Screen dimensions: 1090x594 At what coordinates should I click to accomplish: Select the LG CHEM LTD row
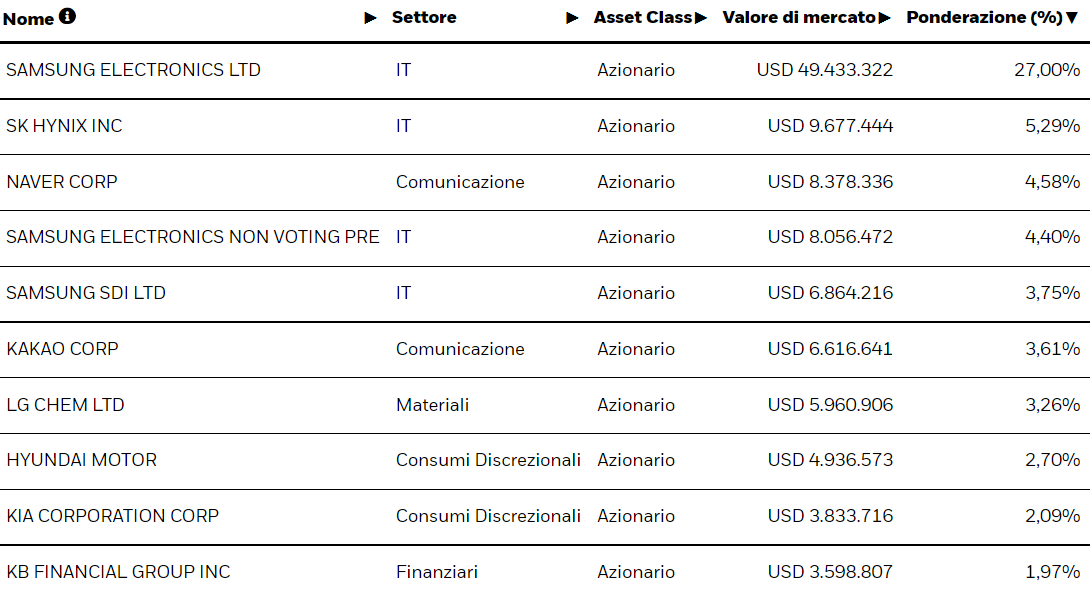[x=65, y=405]
